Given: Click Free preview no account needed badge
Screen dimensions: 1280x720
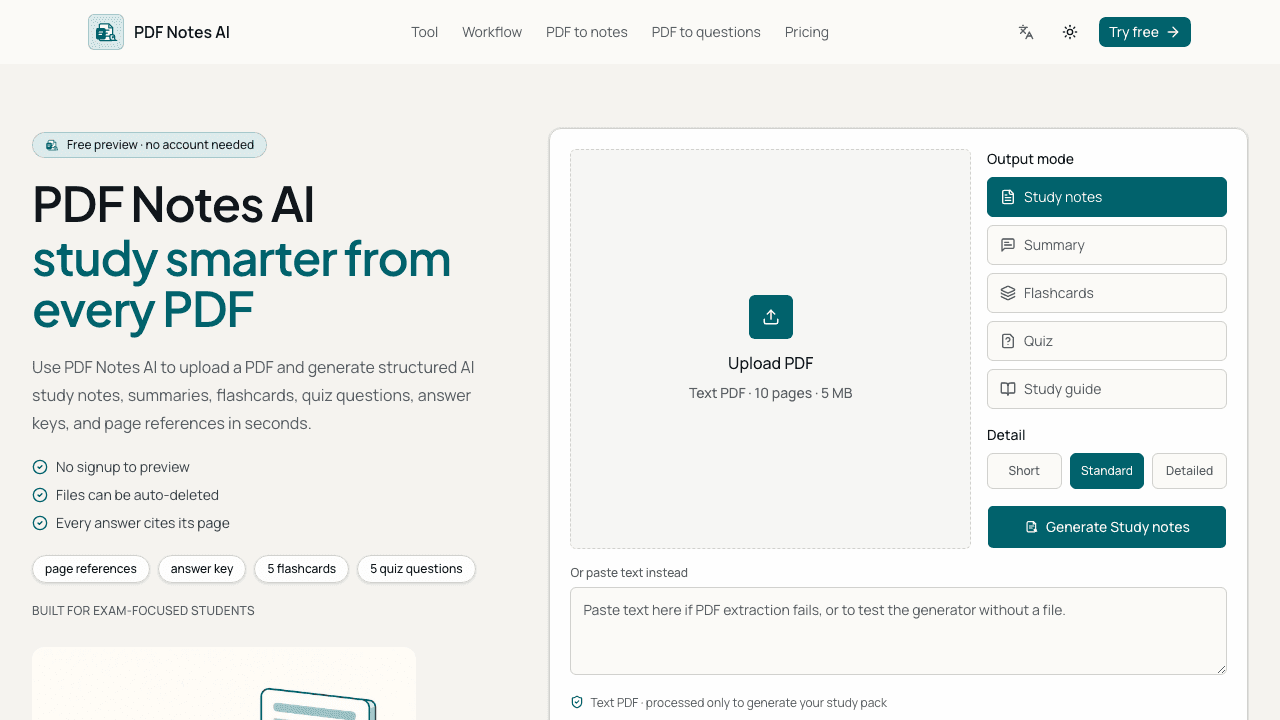Looking at the screenshot, I should (x=149, y=145).
